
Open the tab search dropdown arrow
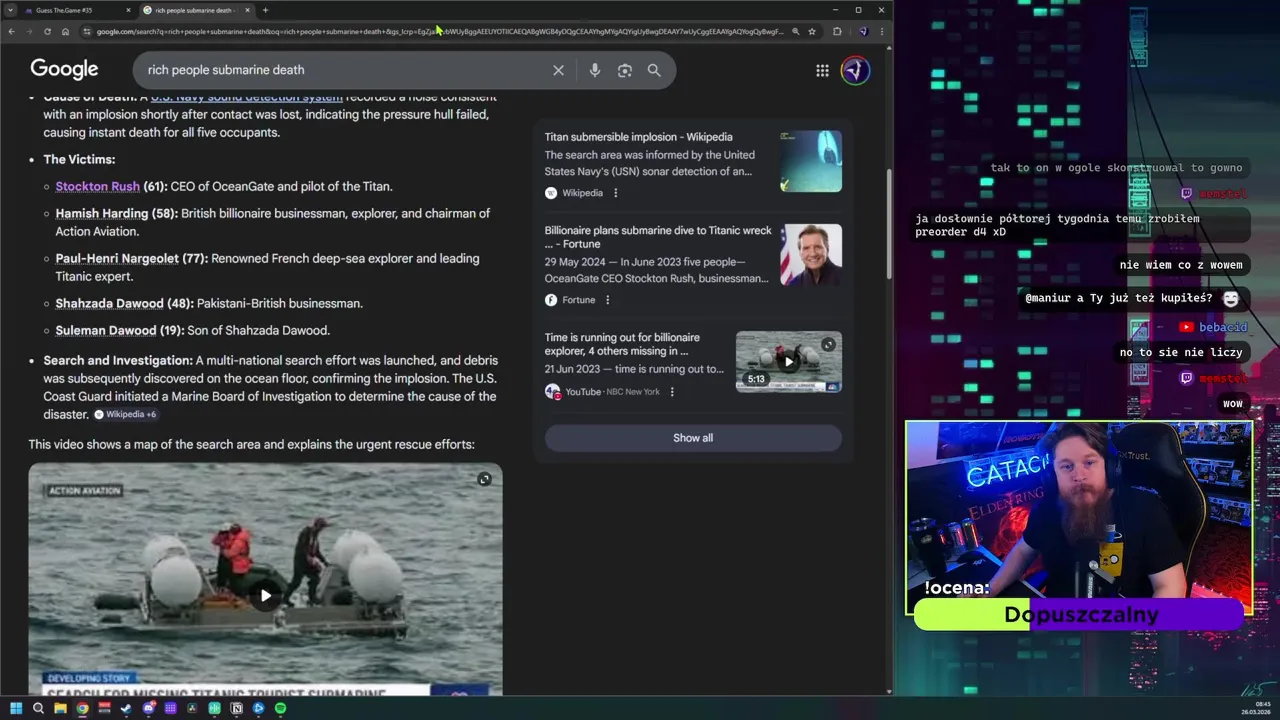(10, 10)
